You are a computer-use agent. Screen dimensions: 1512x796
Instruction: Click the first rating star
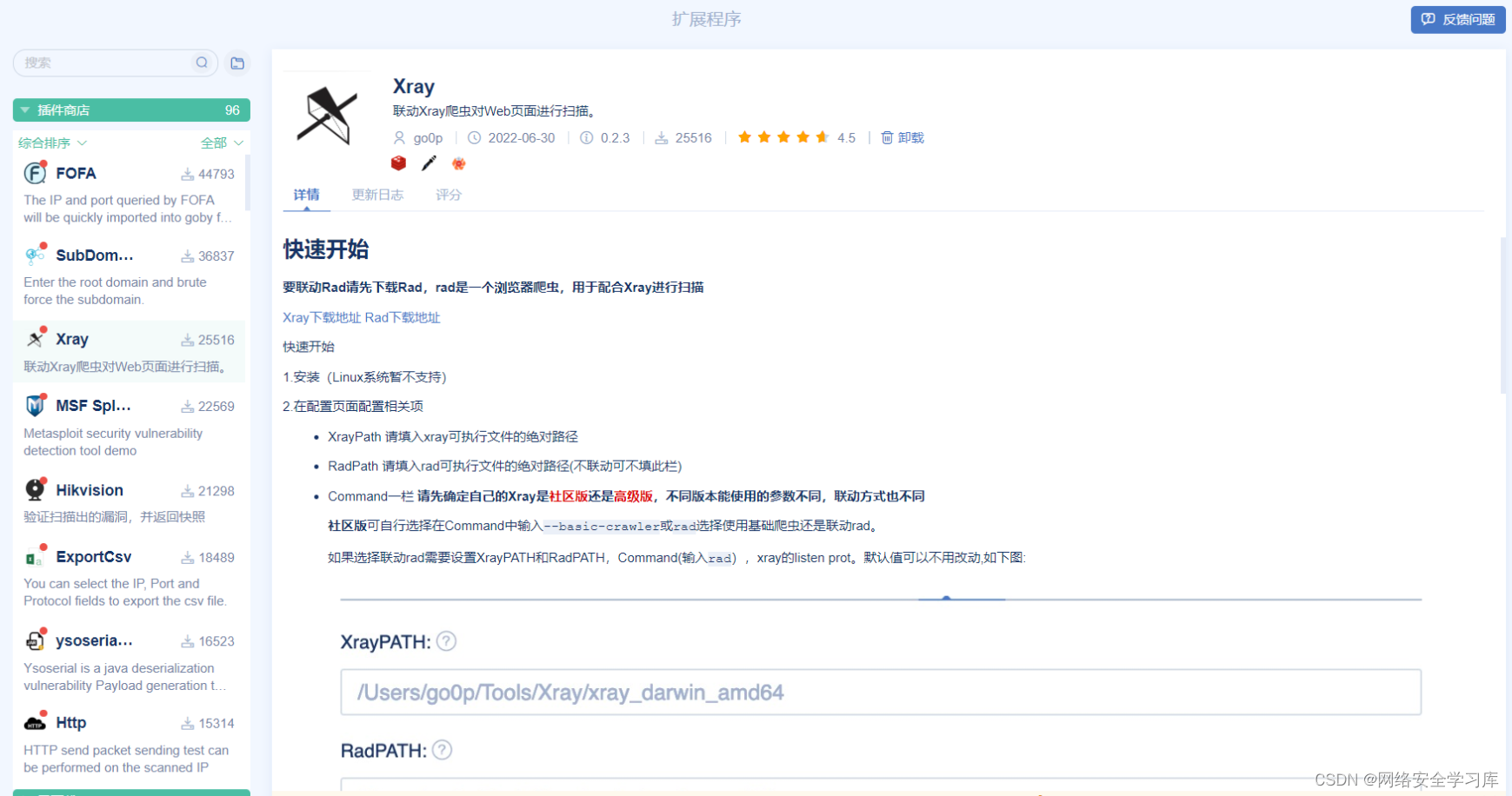coord(744,137)
